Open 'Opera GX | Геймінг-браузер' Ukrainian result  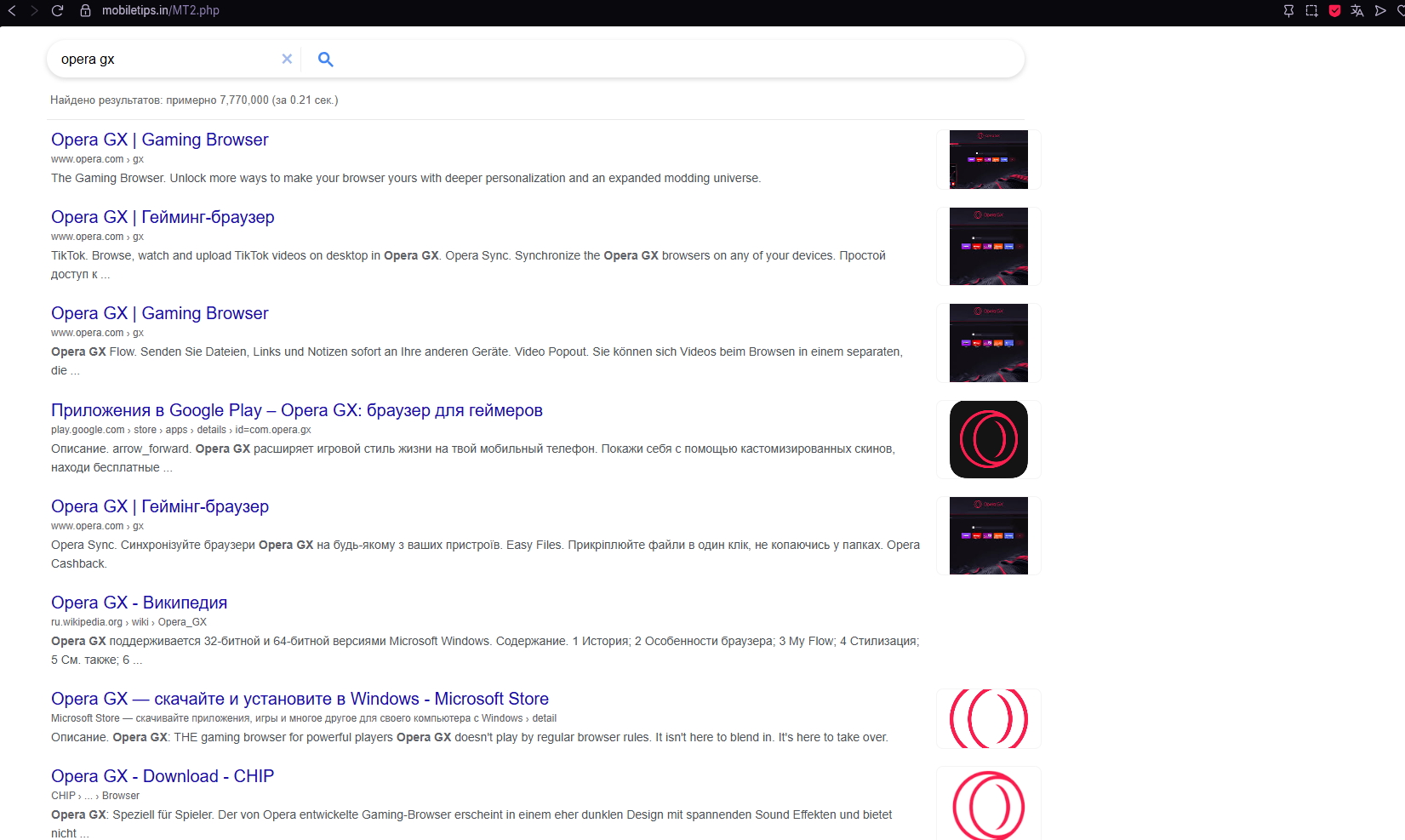pos(160,506)
